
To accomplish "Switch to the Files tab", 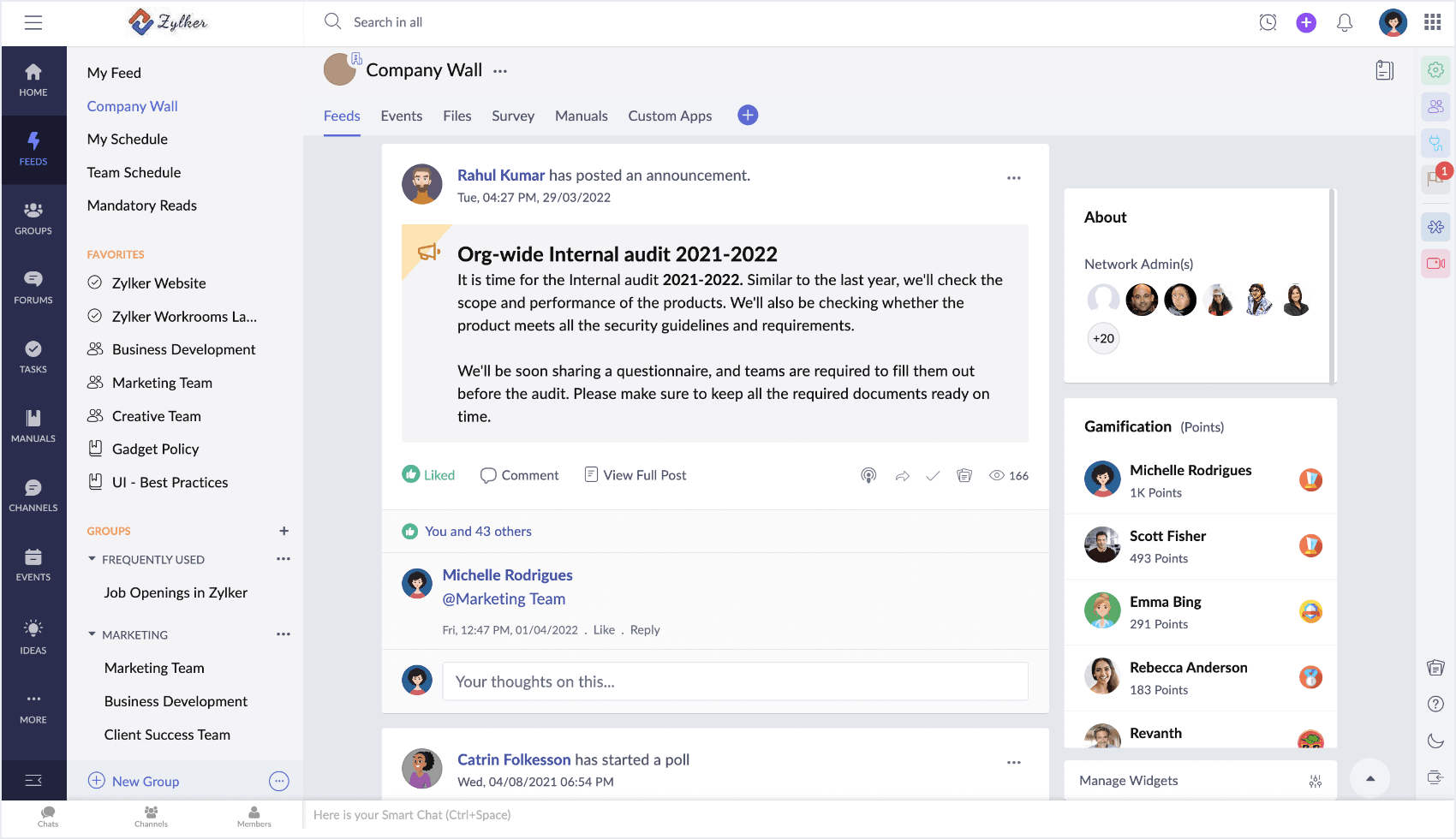I will pyautogui.click(x=456, y=116).
